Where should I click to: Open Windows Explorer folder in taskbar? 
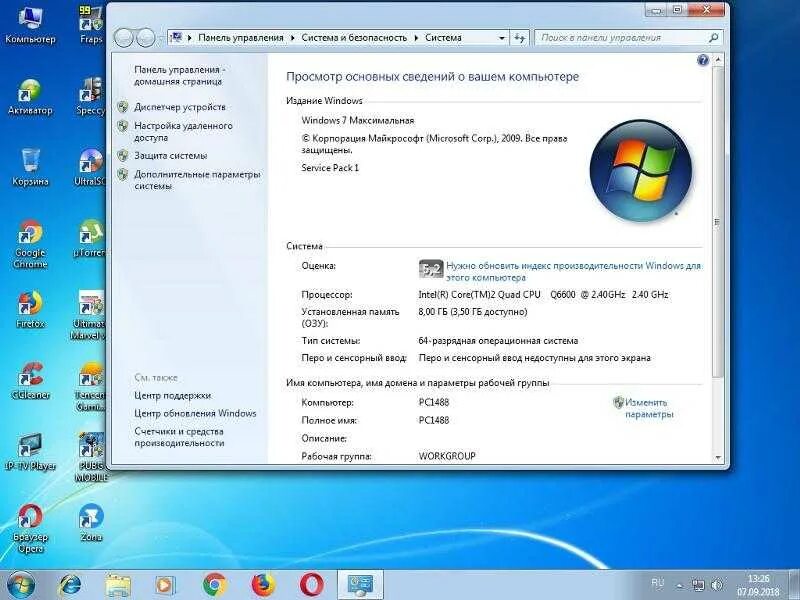[118, 585]
